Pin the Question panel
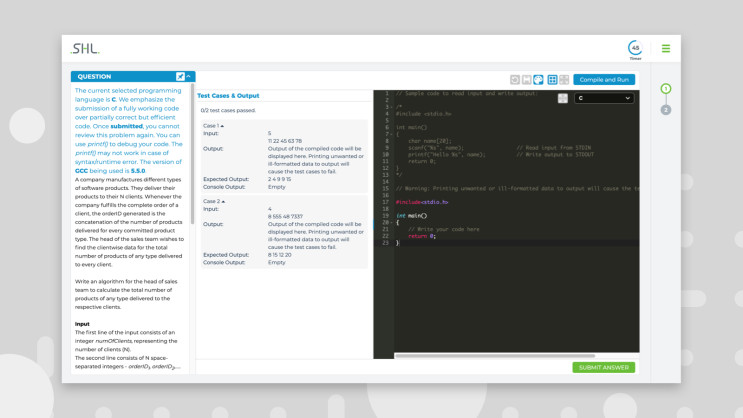 click(x=180, y=76)
